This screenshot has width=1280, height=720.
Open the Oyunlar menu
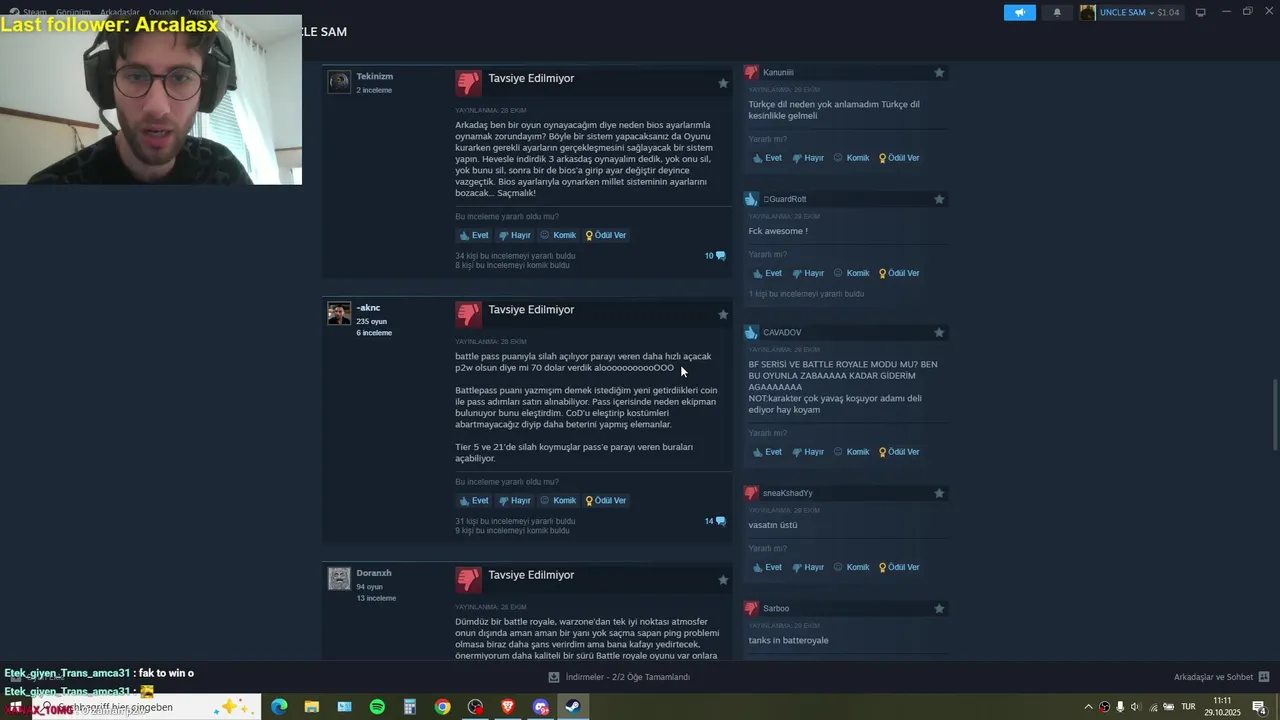tap(163, 12)
